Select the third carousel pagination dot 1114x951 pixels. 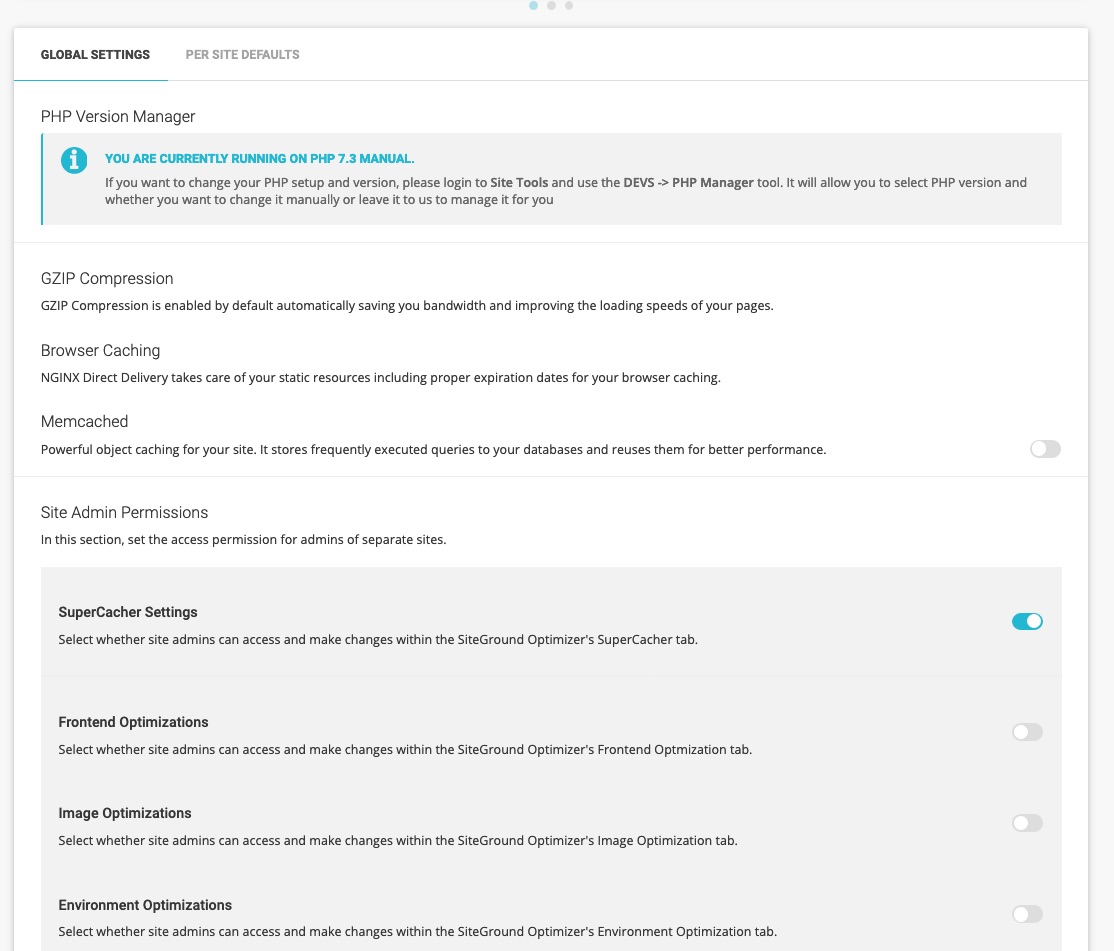[569, 5]
